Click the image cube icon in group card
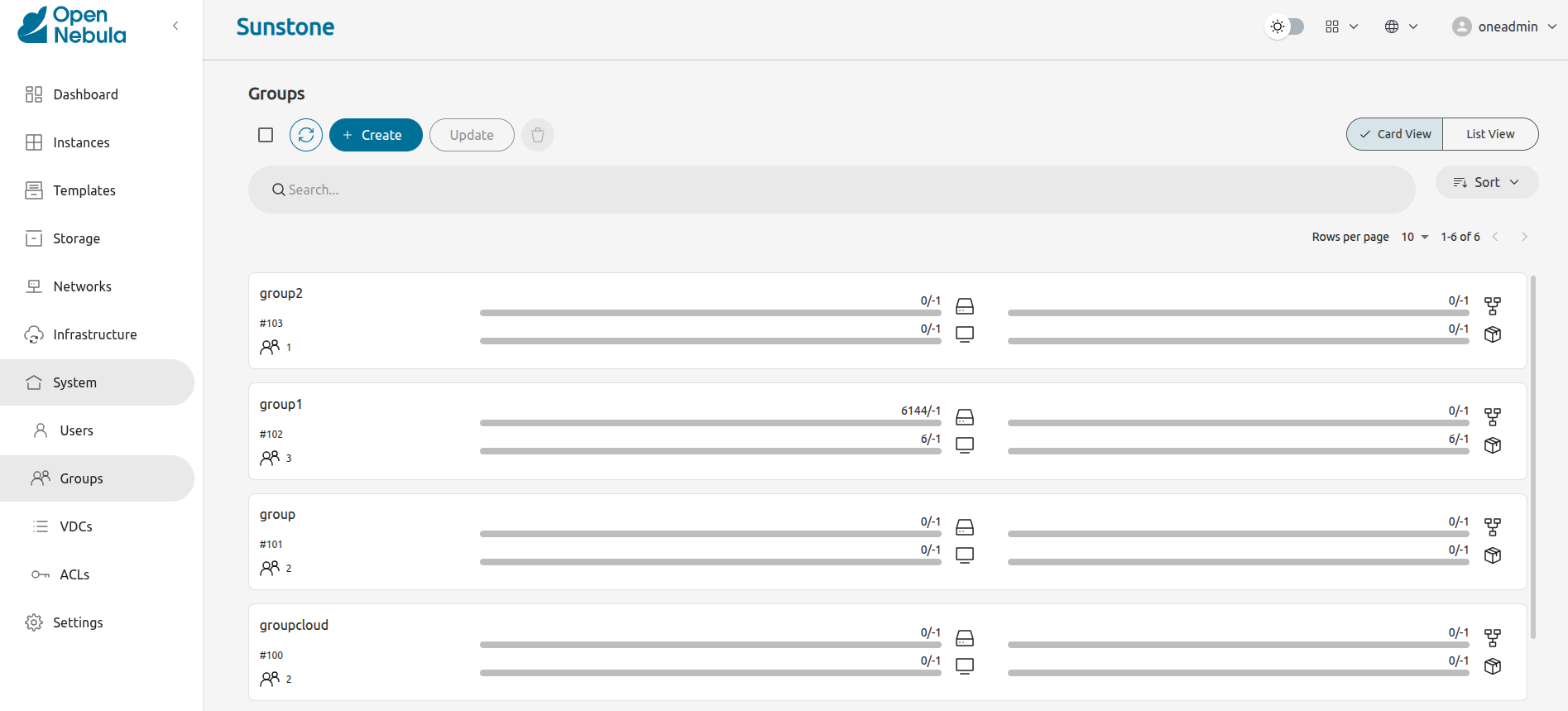1568x711 pixels. click(1493, 555)
